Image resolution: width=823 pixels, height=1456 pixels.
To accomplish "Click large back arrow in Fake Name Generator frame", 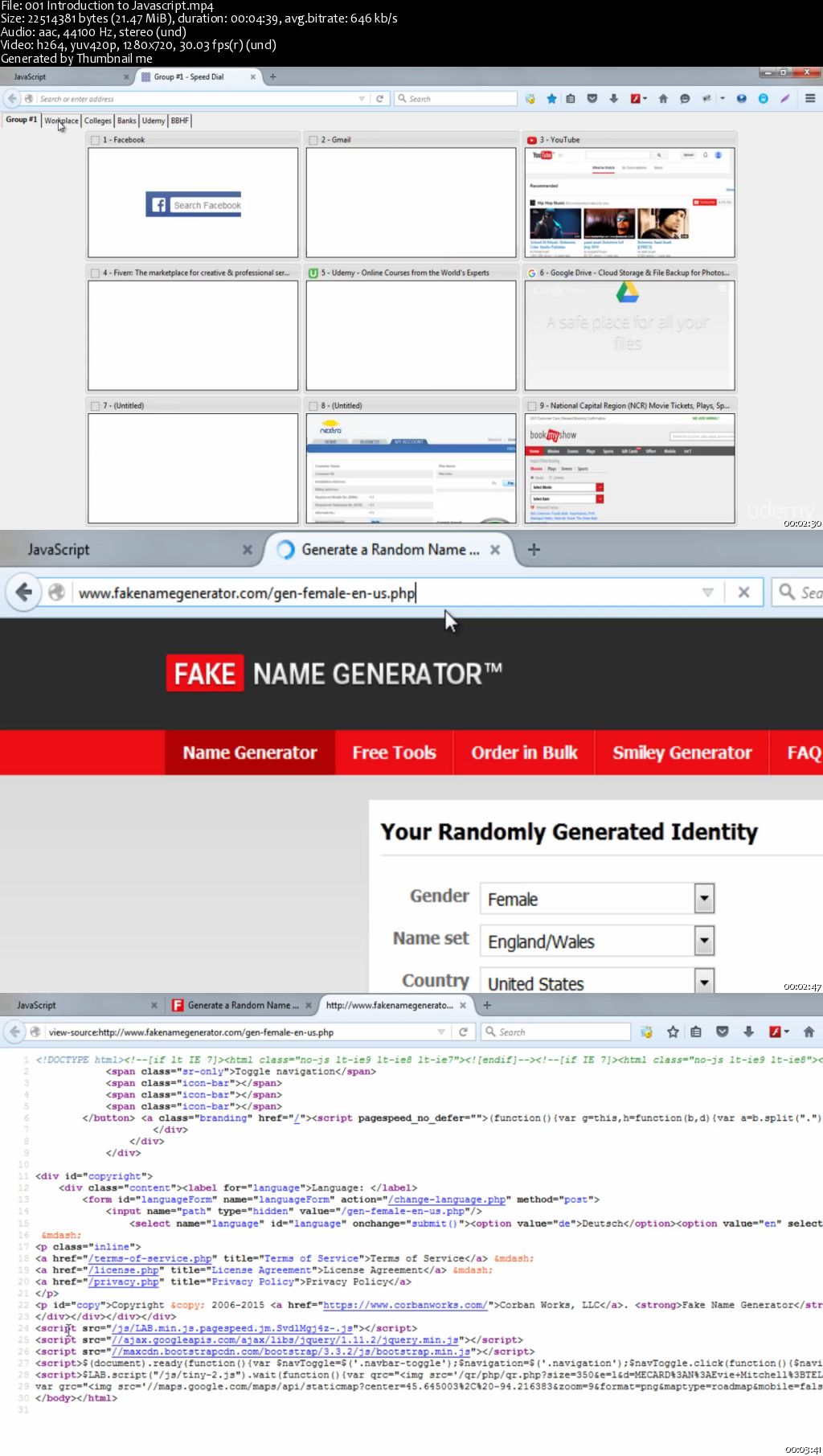I will pos(23,593).
